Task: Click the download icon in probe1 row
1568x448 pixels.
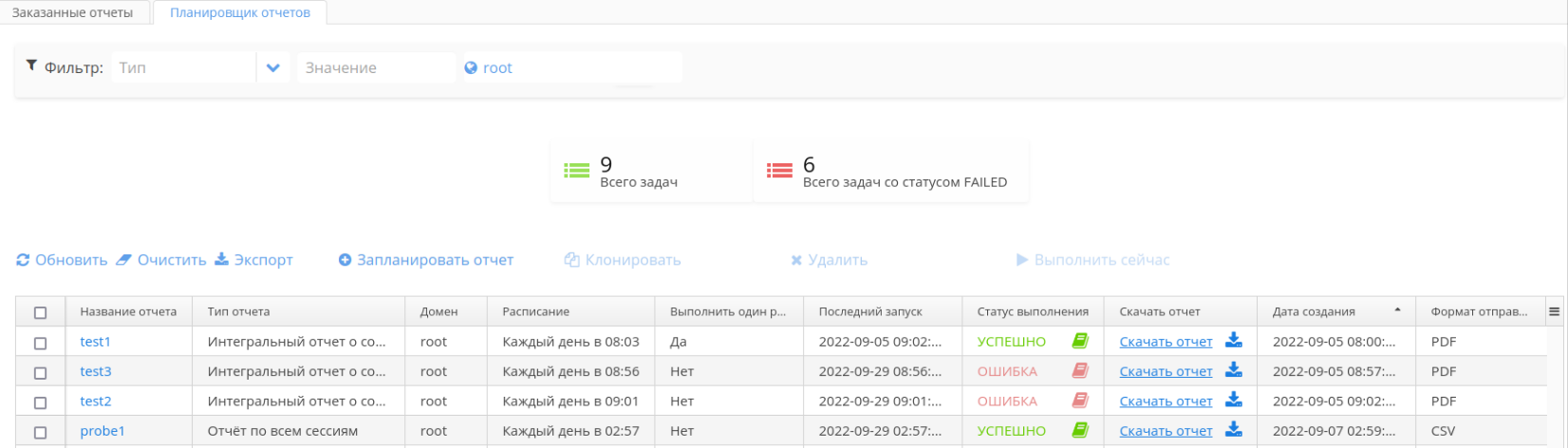Action: pos(1233,430)
